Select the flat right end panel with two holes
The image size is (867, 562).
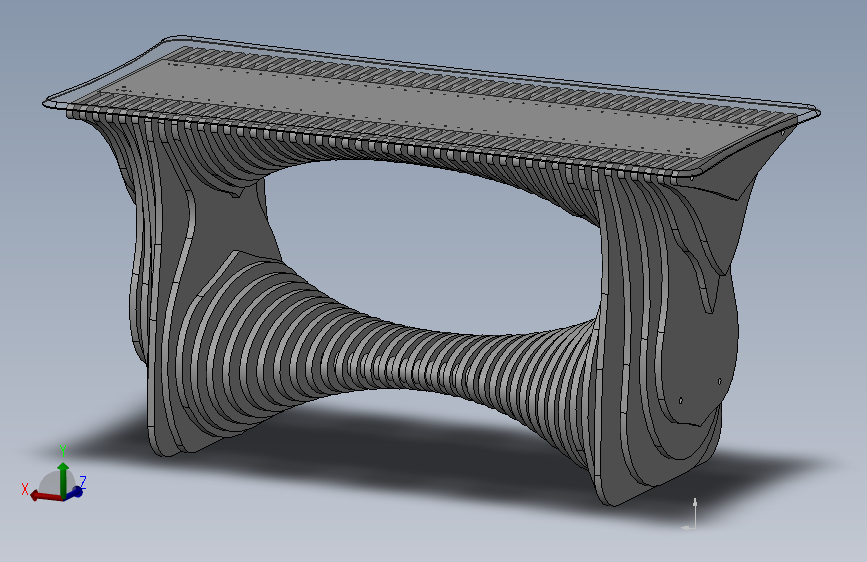701,343
